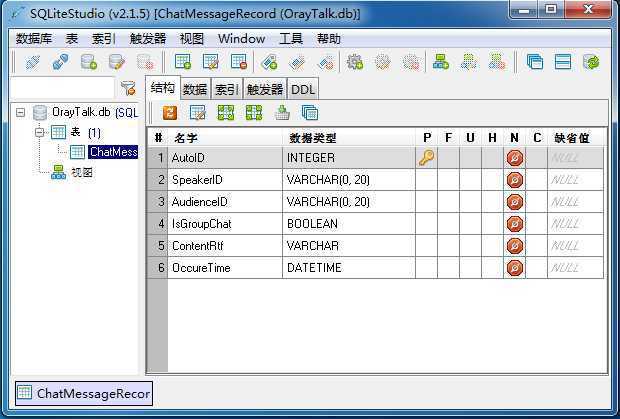Click the DATETIME data type cell
Viewport: 620px width, 419px height.
349,268
